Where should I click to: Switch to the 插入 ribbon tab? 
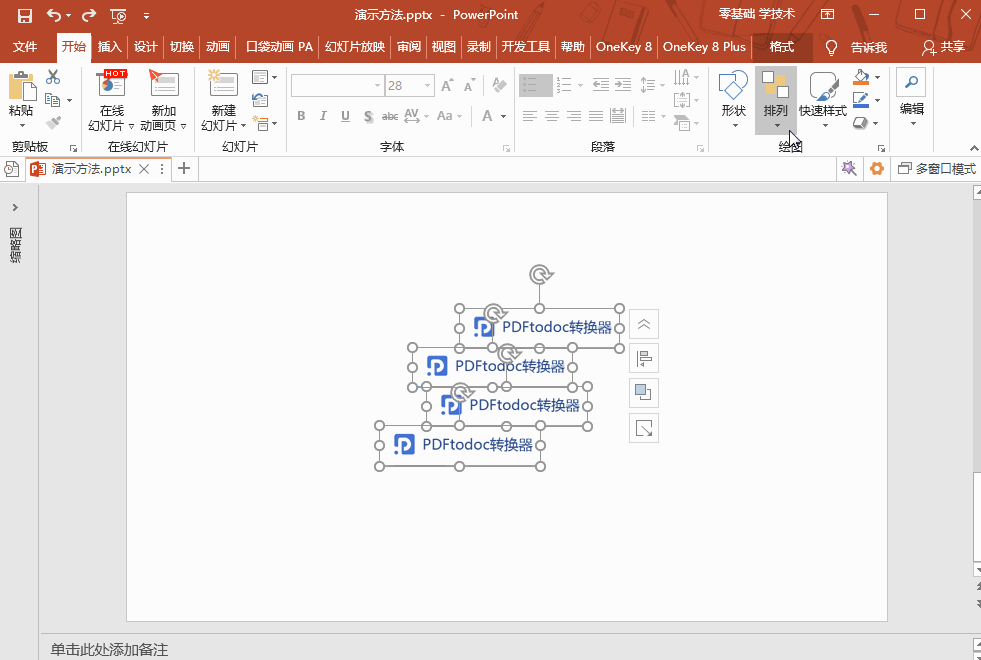tap(109, 47)
